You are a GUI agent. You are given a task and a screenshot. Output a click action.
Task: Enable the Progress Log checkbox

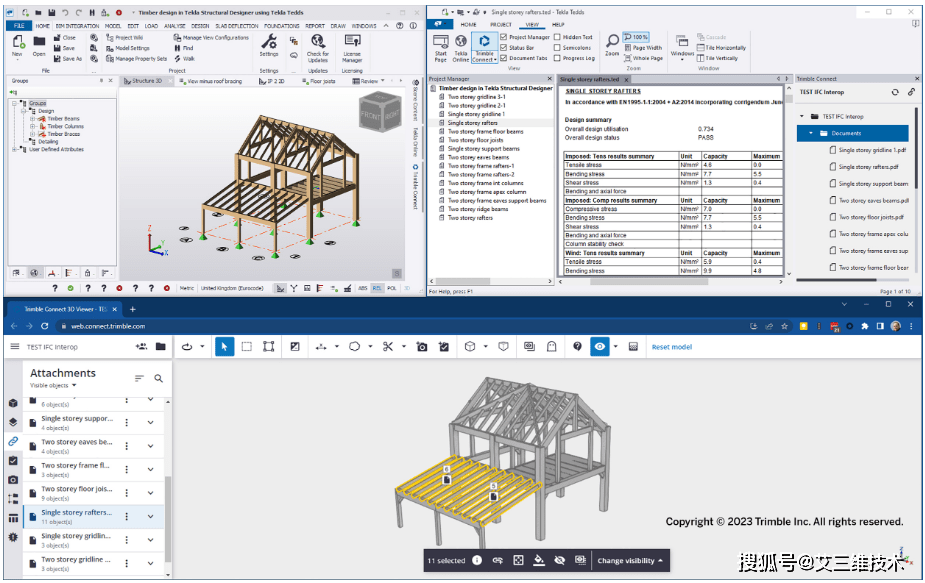coord(557,58)
